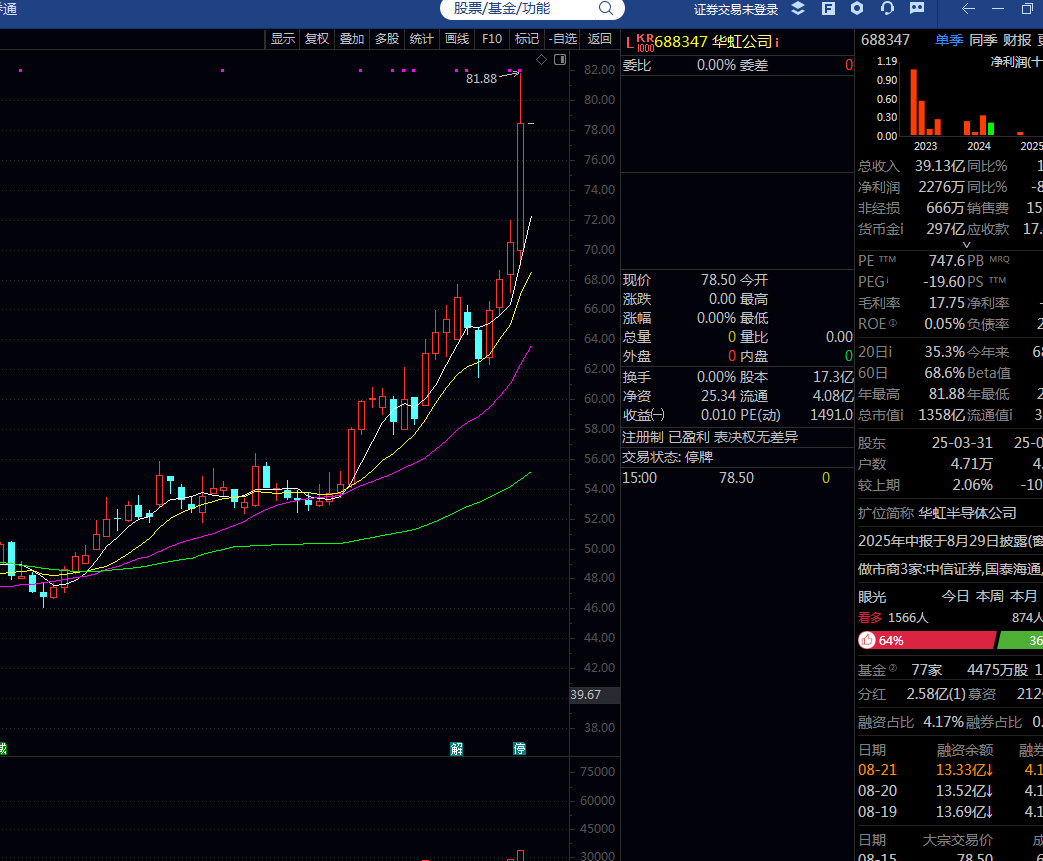Click the red 64% bullish bar
This screenshot has height=861, width=1043.
coord(927,640)
